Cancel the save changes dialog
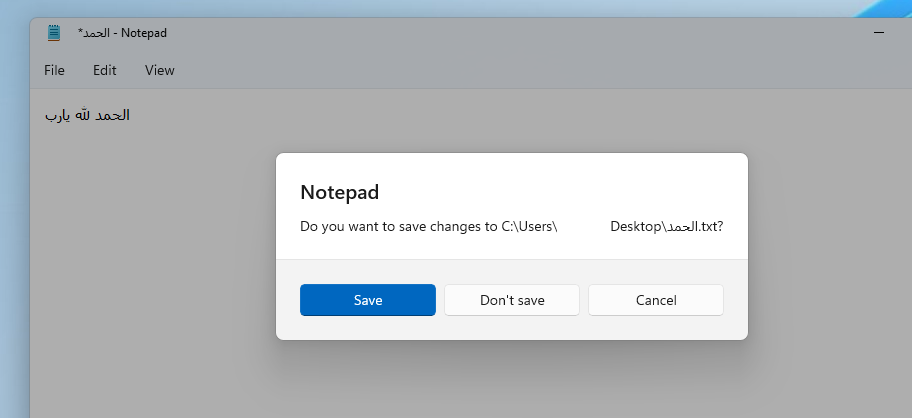 (x=656, y=300)
